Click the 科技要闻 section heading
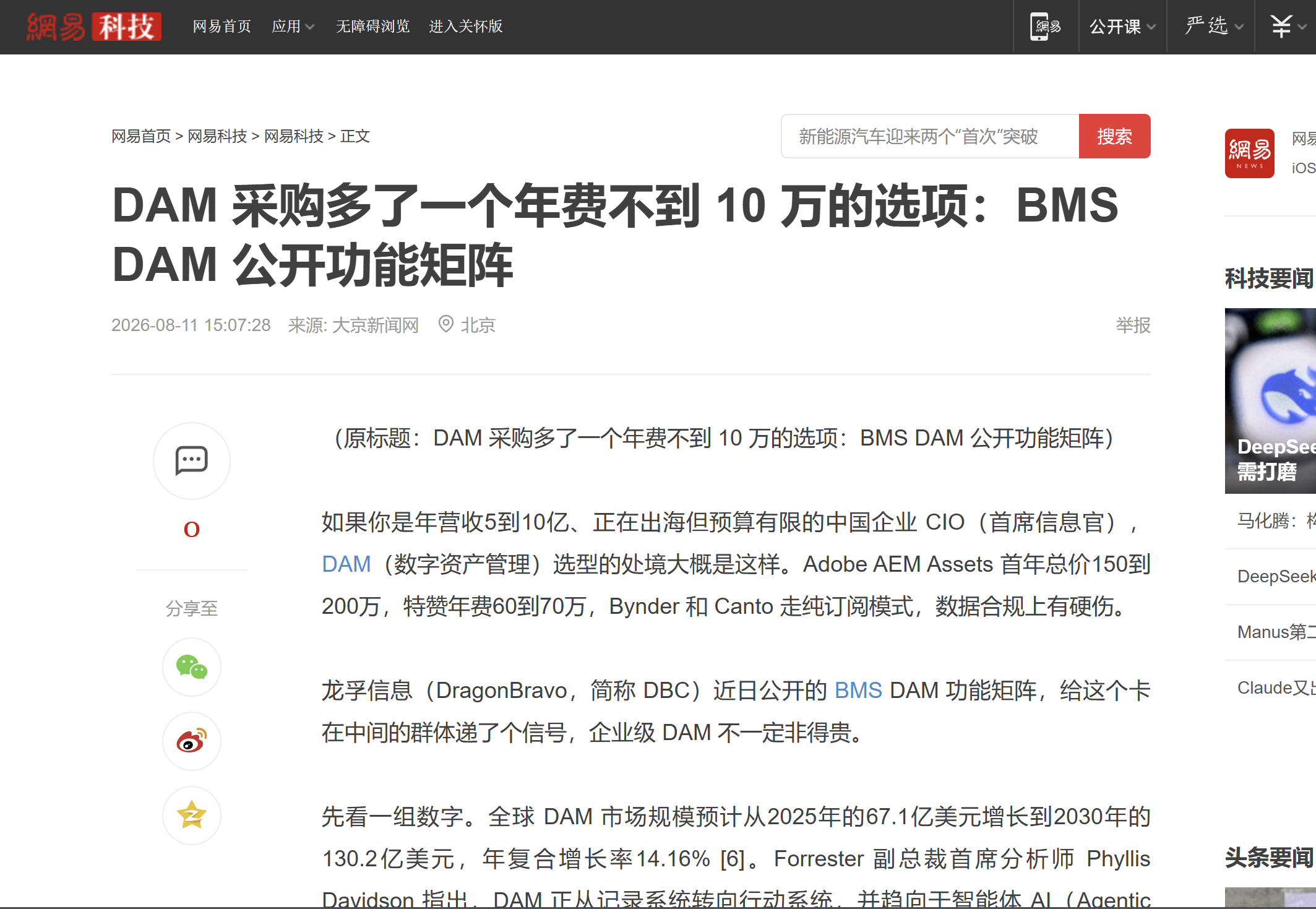This screenshot has width=1316, height=909. [1270, 278]
